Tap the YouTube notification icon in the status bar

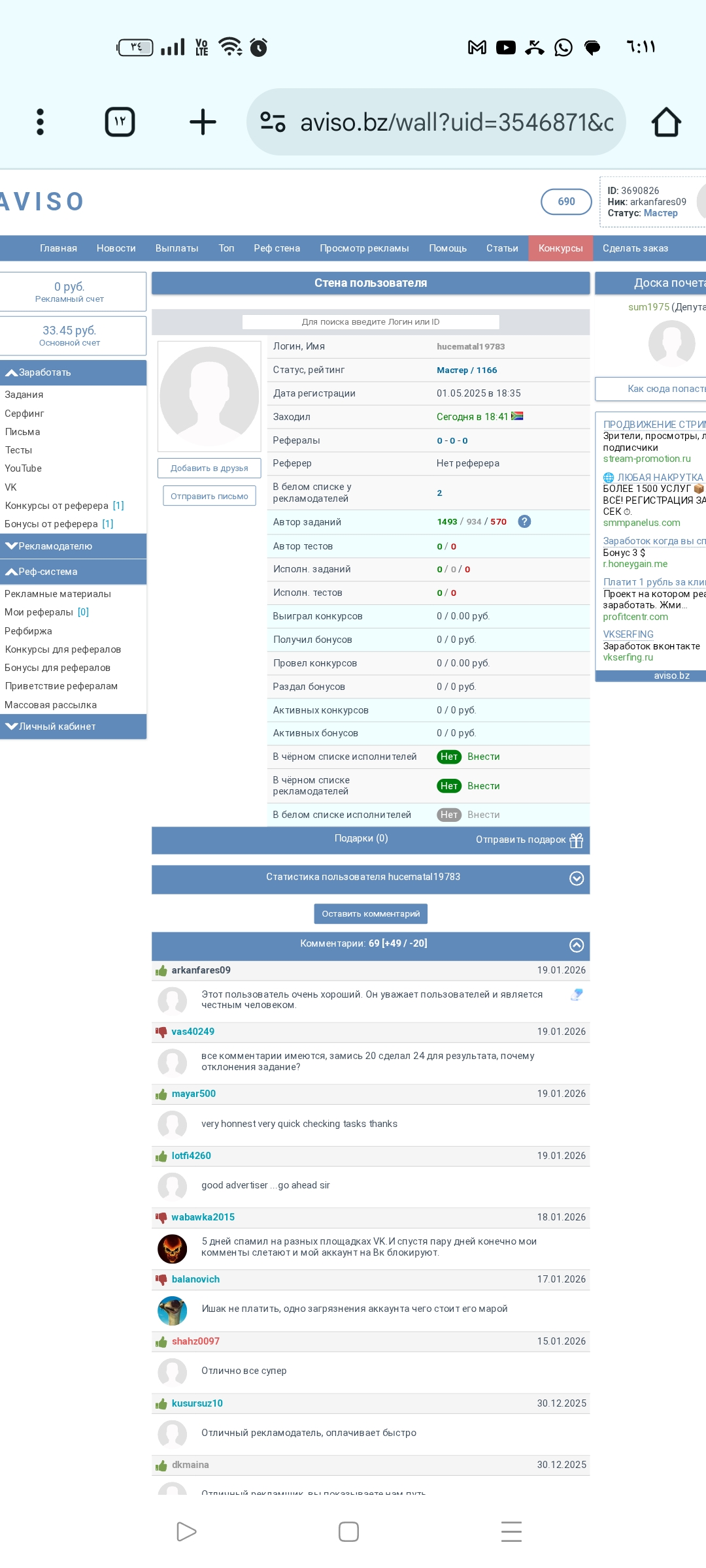pyautogui.click(x=505, y=47)
